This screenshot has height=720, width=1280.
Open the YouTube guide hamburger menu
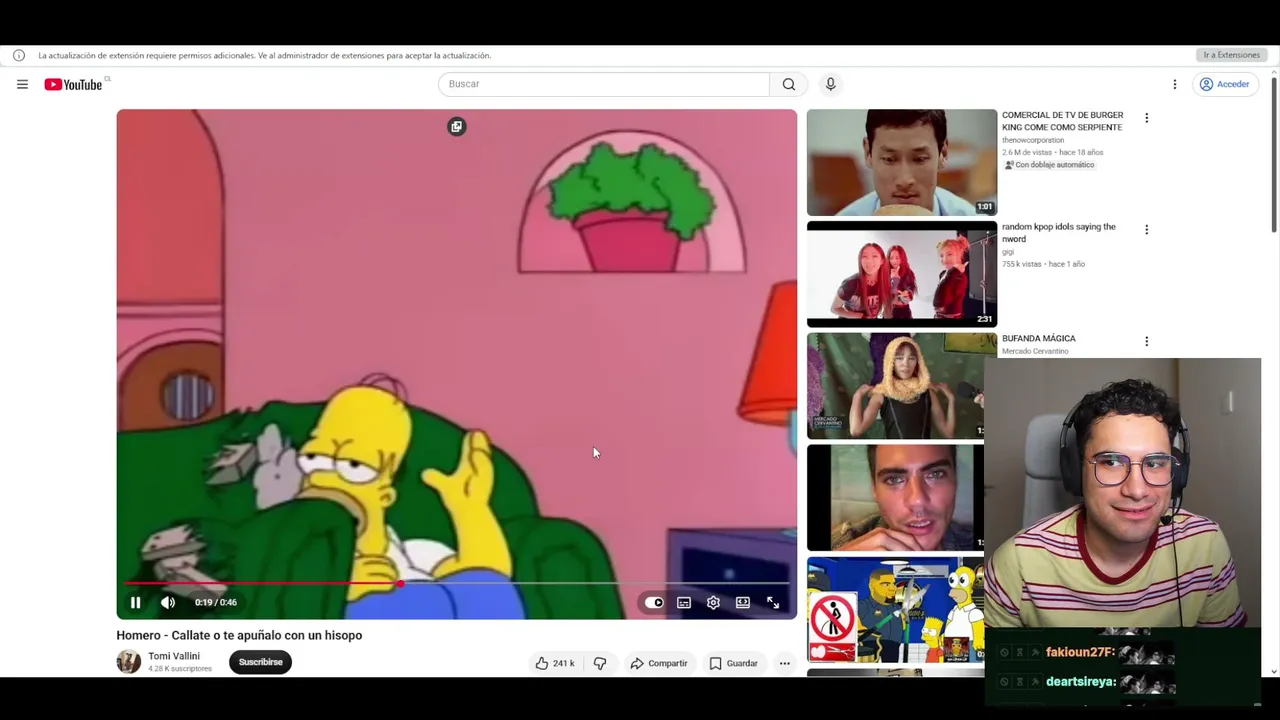pos(22,84)
